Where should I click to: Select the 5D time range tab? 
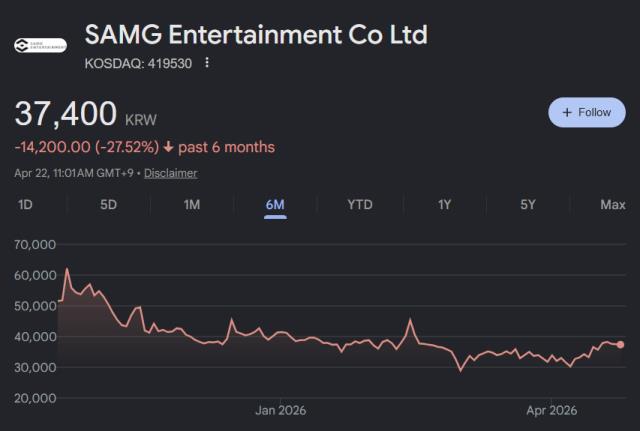pyautogui.click(x=109, y=204)
